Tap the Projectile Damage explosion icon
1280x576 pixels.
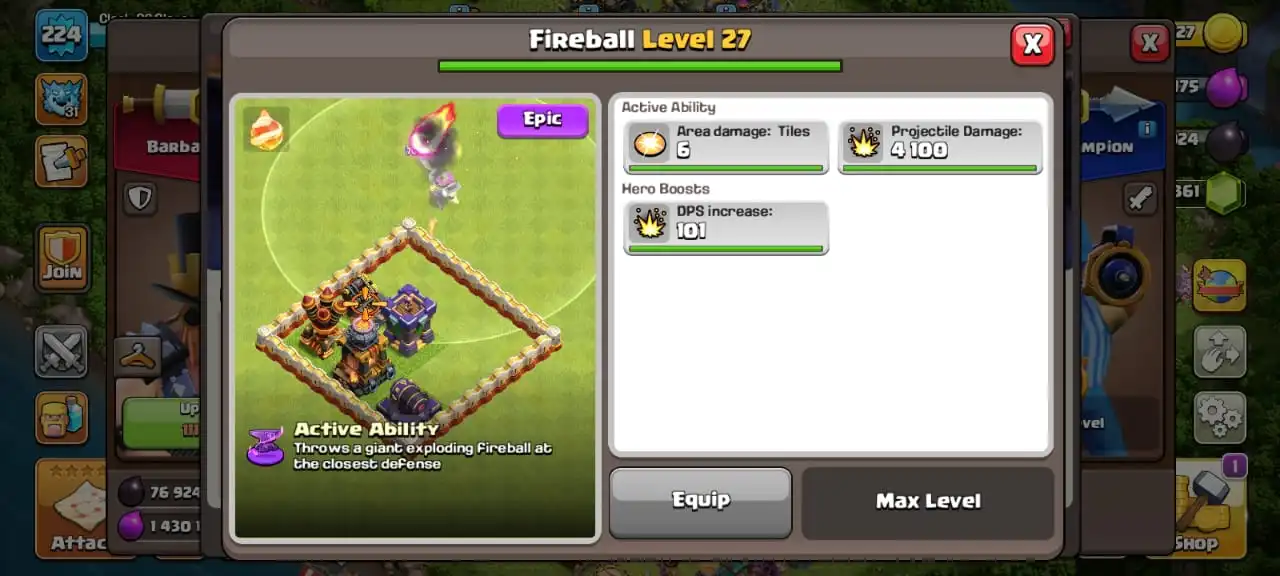[863, 143]
